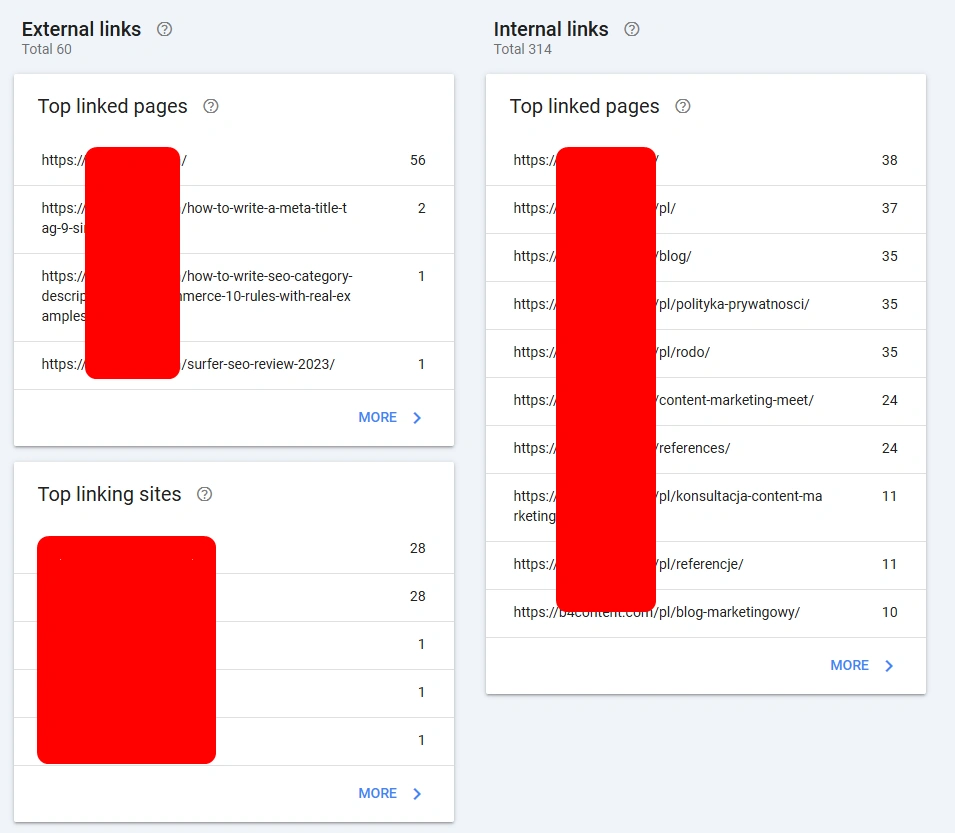Expand internal Top linked pages via chevron arrow
Viewport: 955px width, 833px height.
pyautogui.click(x=890, y=666)
